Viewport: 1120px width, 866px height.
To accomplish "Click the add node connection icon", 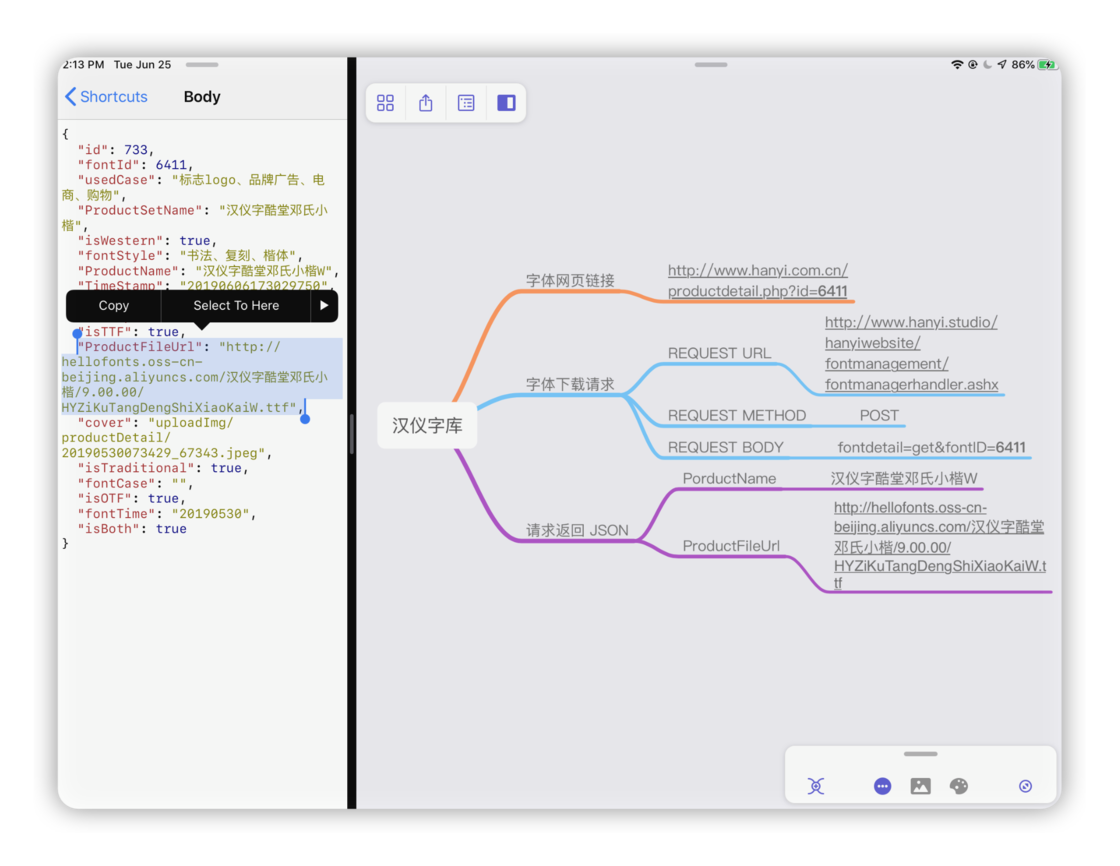I will (816, 786).
